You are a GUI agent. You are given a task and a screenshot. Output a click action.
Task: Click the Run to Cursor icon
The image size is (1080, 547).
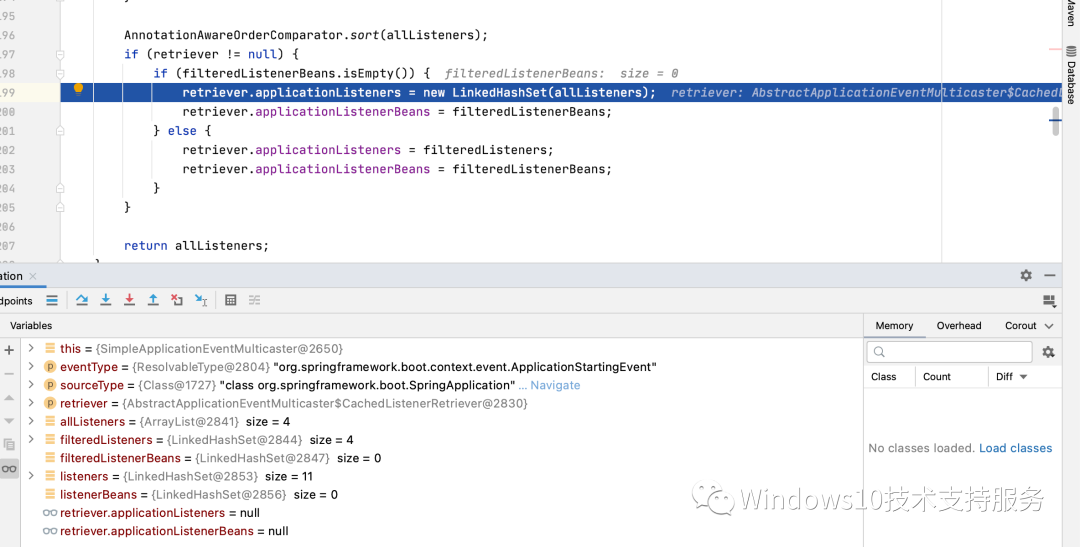point(201,300)
